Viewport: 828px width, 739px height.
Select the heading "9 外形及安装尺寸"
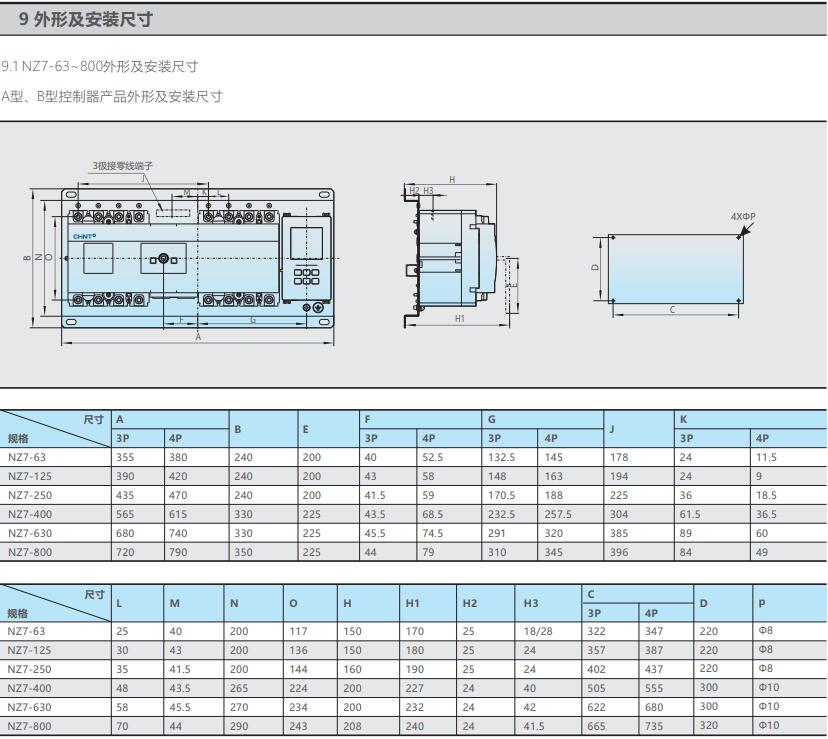86,20
